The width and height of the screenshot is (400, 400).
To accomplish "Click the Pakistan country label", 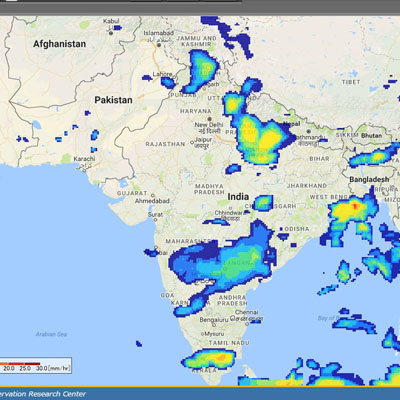I will (x=113, y=100).
